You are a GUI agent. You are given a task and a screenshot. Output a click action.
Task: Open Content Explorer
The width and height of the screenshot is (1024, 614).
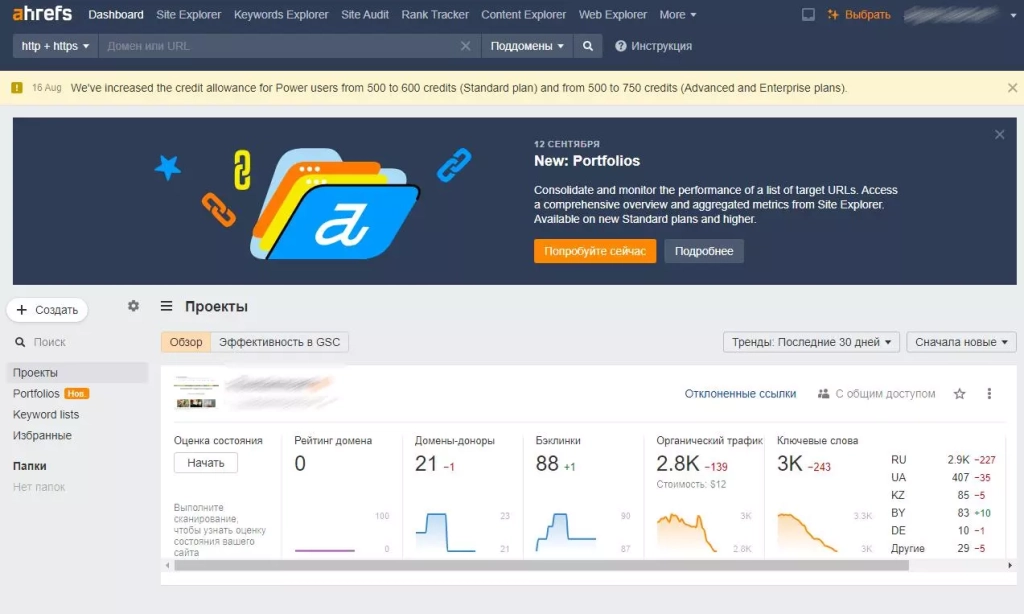523,14
